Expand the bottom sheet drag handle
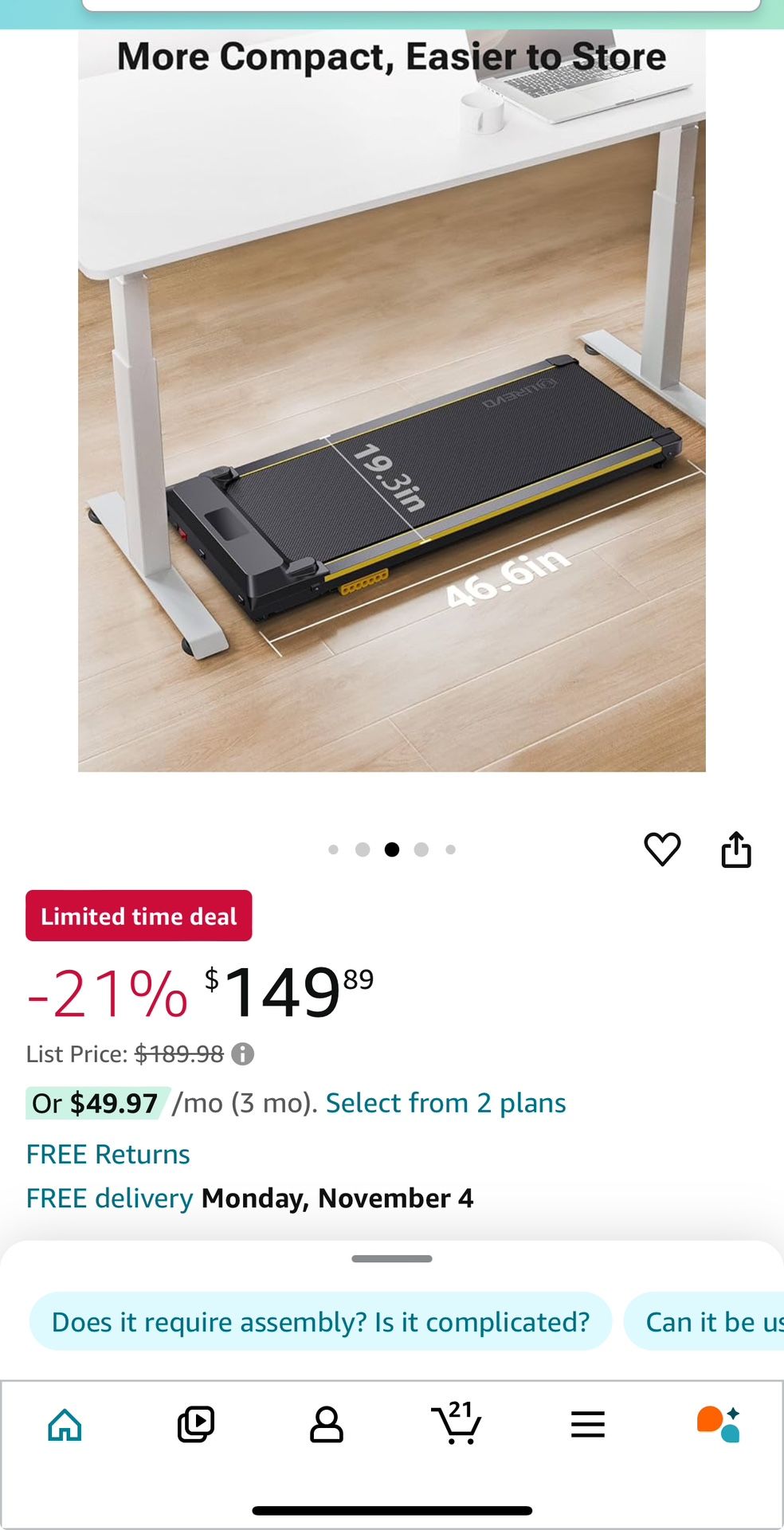The image size is (784, 1530). click(x=392, y=1259)
